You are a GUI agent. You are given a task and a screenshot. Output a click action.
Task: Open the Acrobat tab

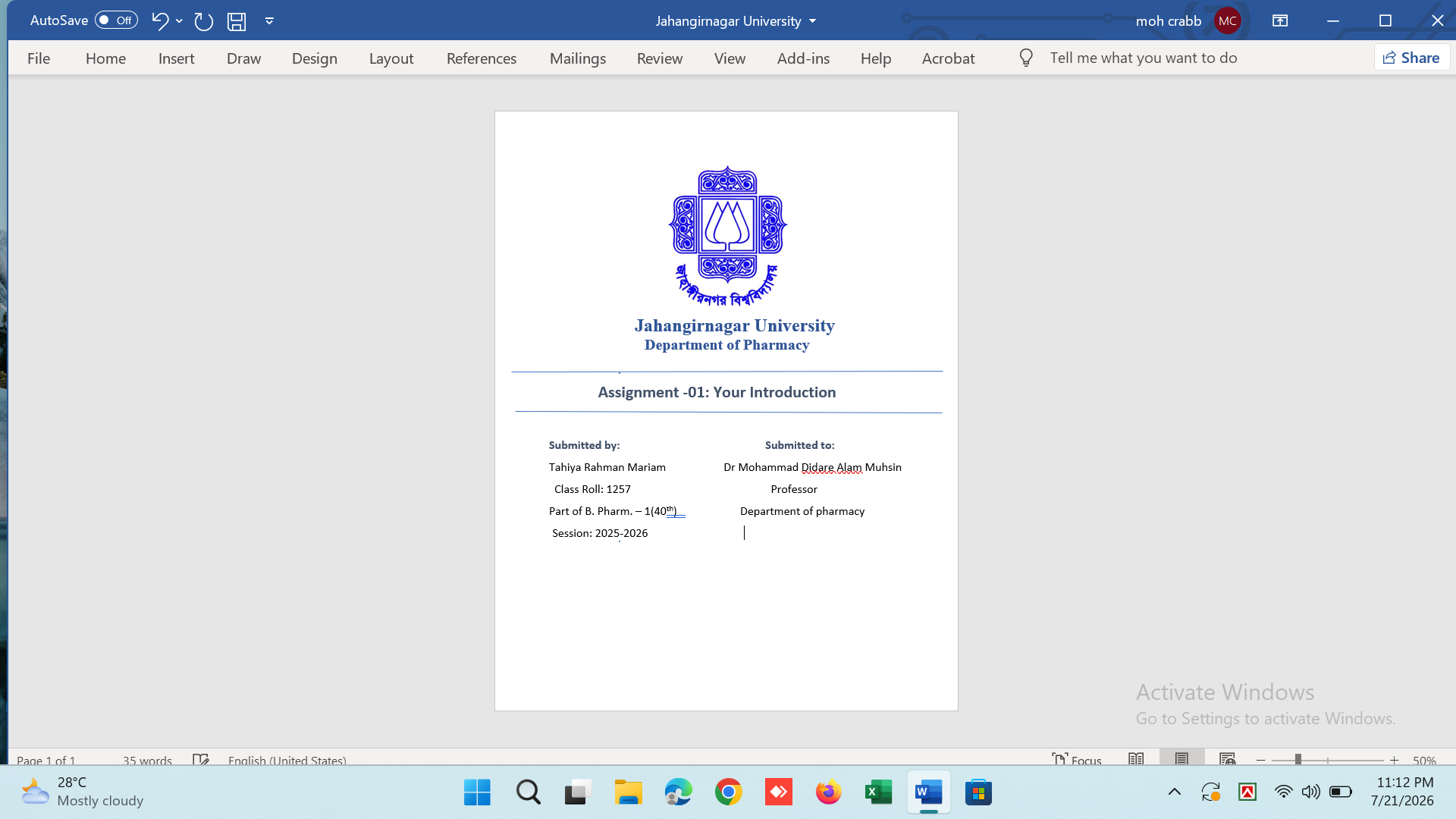tap(948, 58)
